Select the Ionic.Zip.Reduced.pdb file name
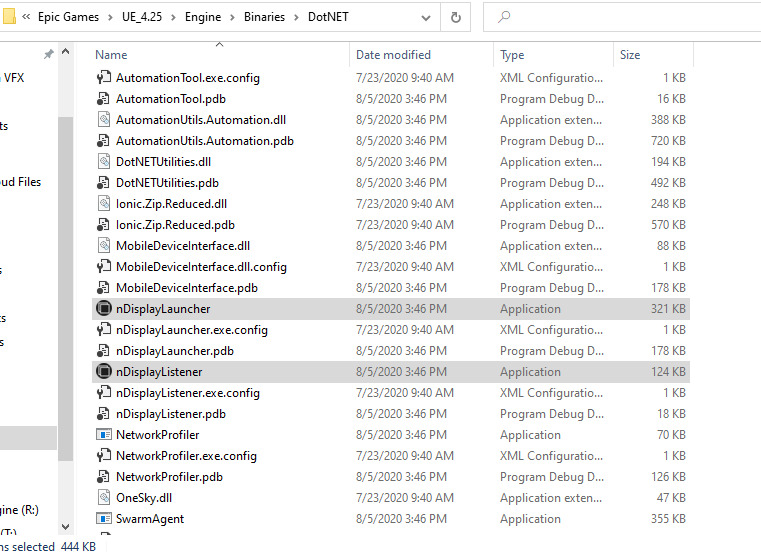The height and width of the screenshot is (558, 761). (175, 225)
